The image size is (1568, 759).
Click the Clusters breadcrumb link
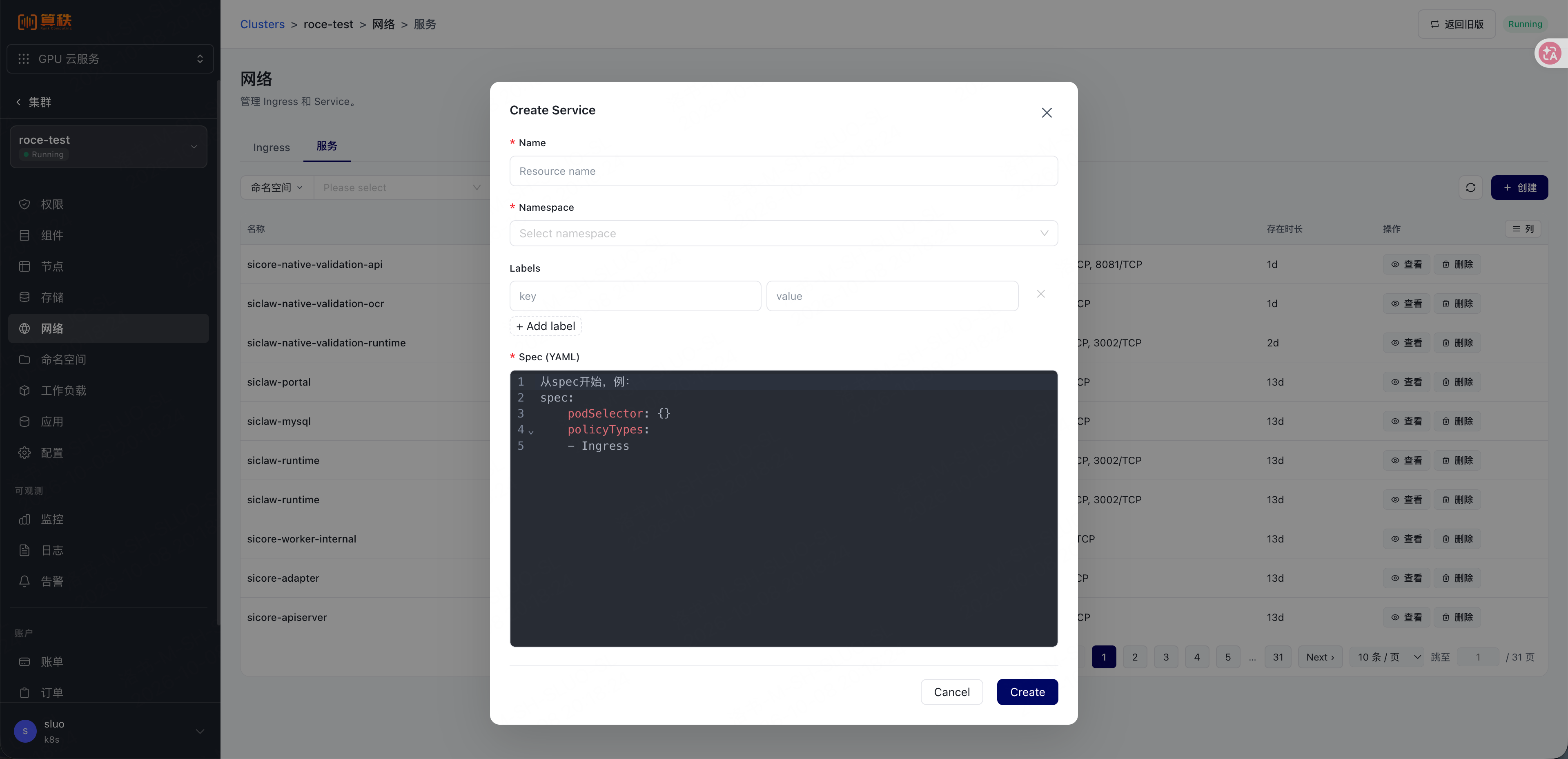coord(262,25)
